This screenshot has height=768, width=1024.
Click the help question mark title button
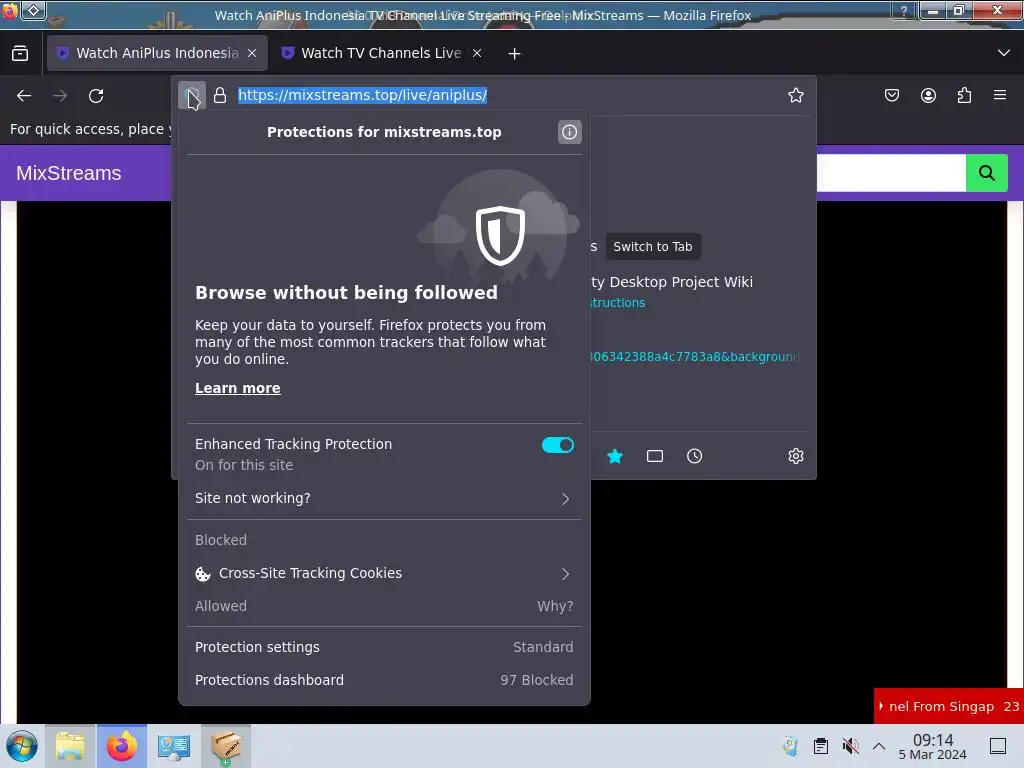(x=904, y=10)
